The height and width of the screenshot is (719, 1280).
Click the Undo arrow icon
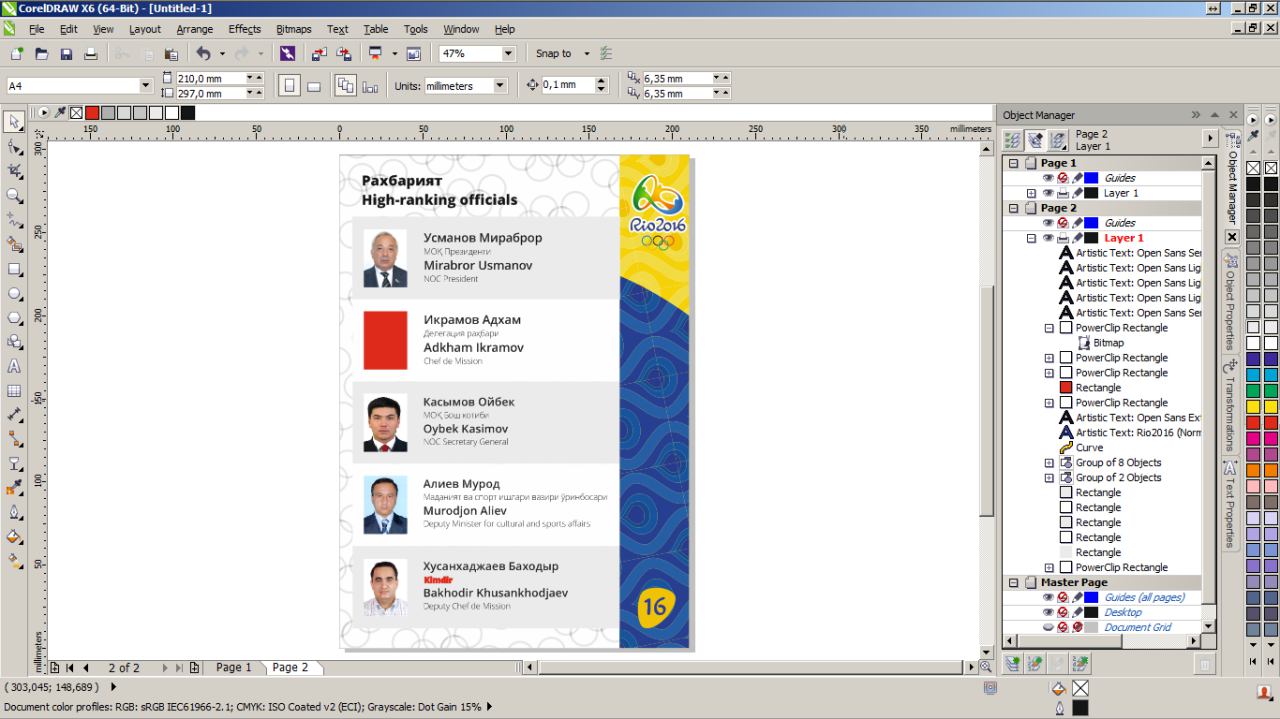pos(204,54)
